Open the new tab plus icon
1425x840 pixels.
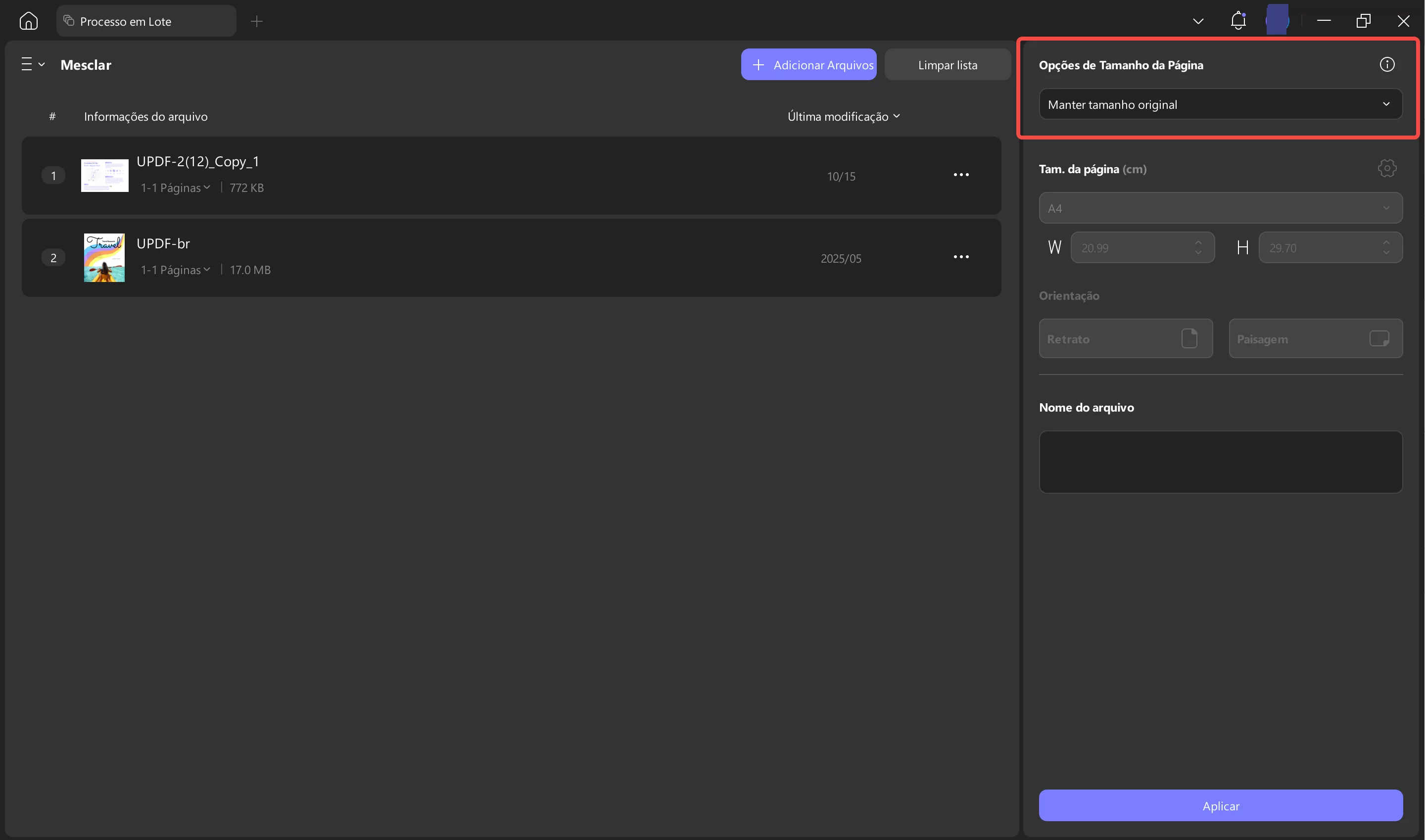(x=256, y=21)
